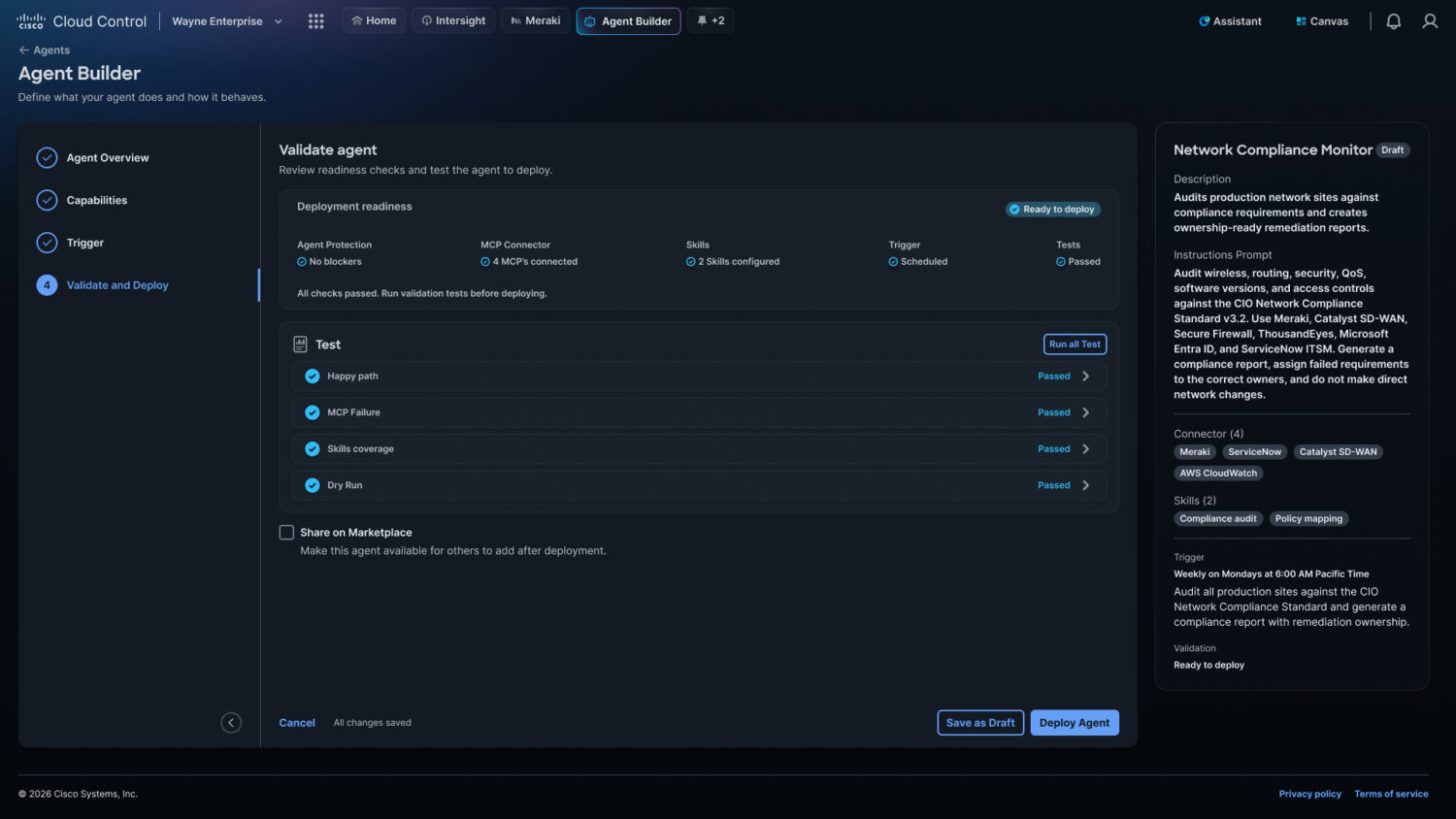Click the 4 MCP's connected status
The width and height of the screenshot is (1456, 819).
[x=529, y=262]
